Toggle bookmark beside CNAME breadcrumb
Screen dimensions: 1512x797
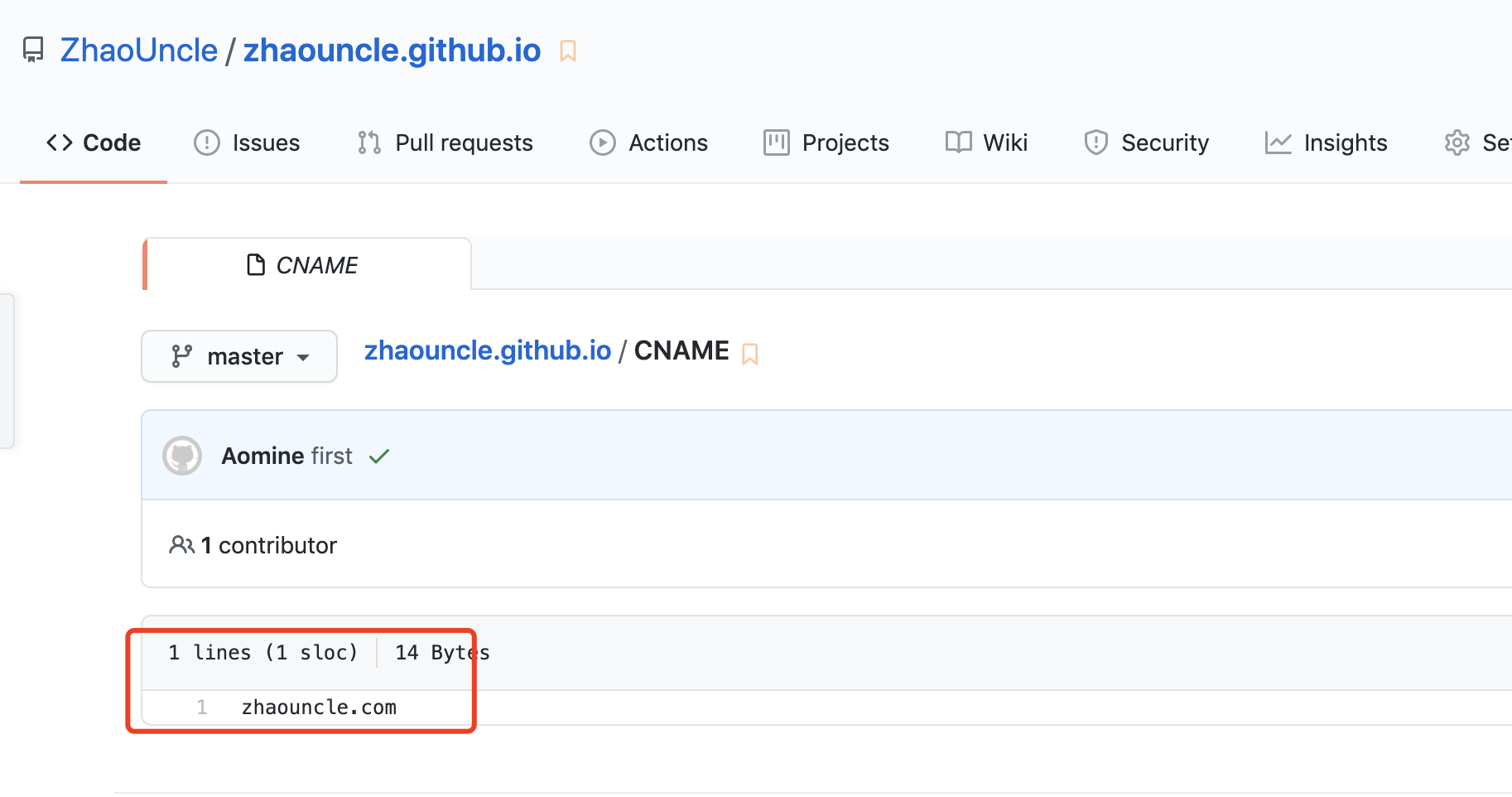point(750,354)
